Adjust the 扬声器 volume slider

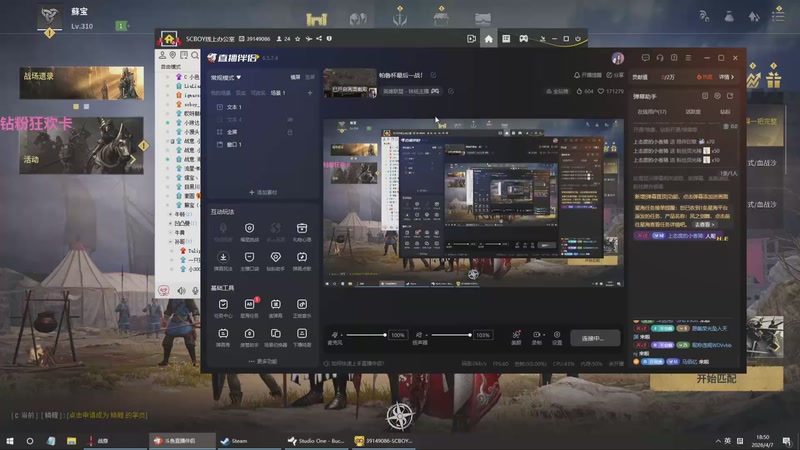click(x=451, y=335)
